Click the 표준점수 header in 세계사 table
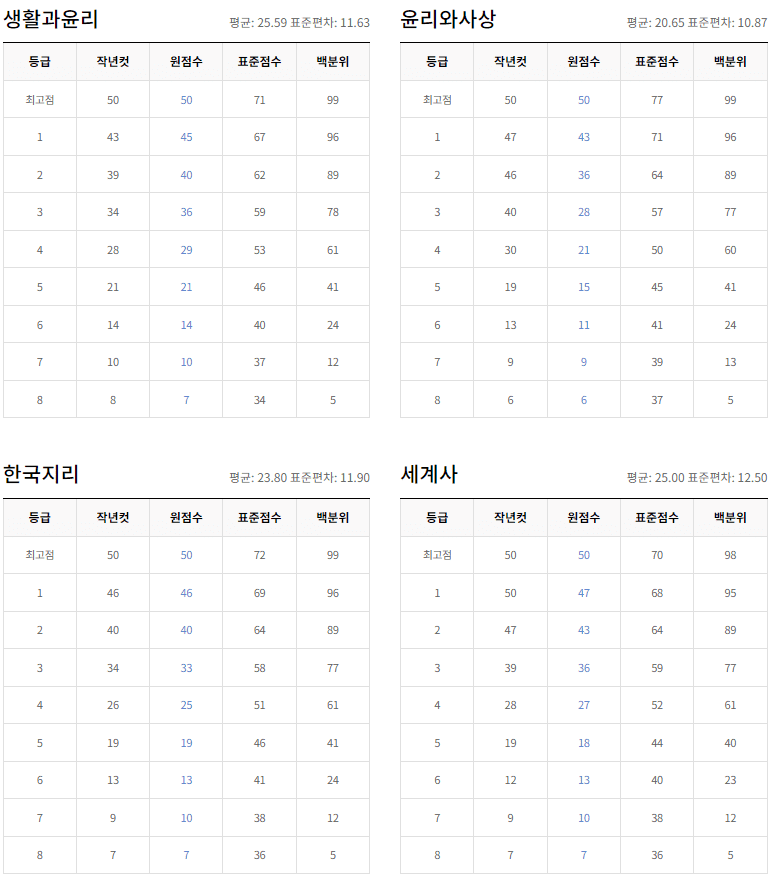The image size is (774, 881). [x=657, y=517]
